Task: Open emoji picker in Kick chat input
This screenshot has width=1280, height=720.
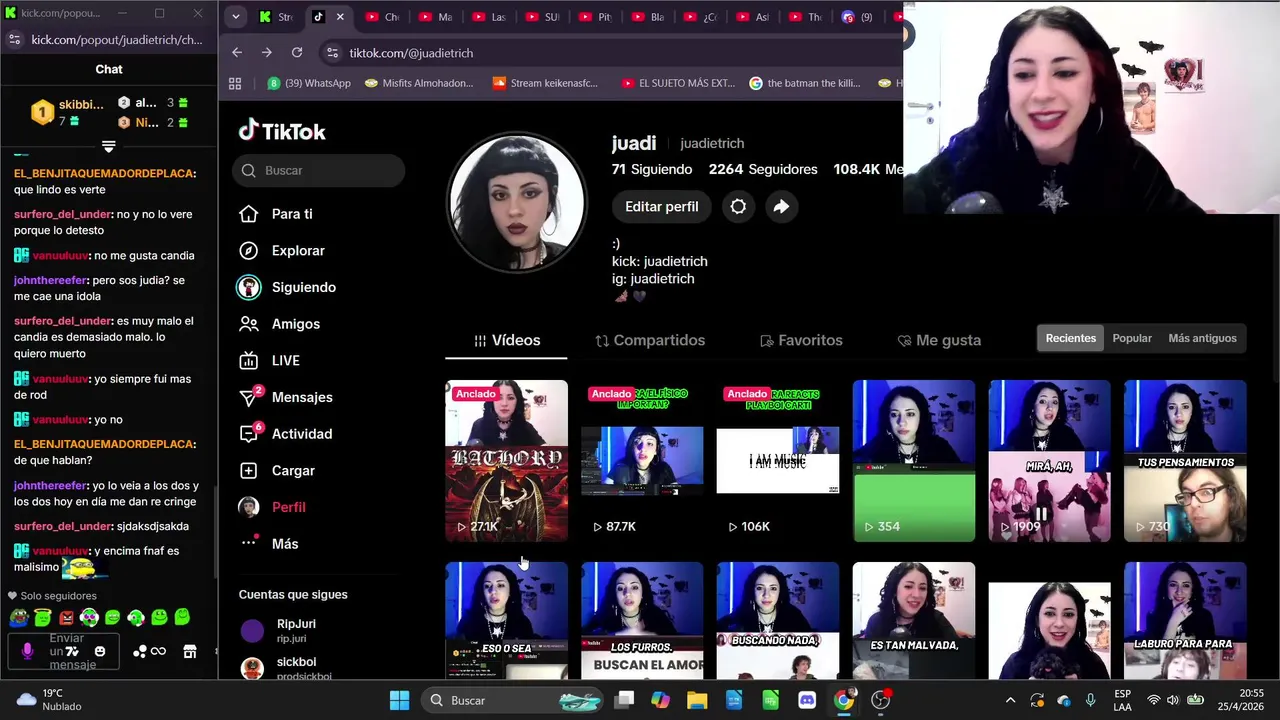Action: coord(99,651)
